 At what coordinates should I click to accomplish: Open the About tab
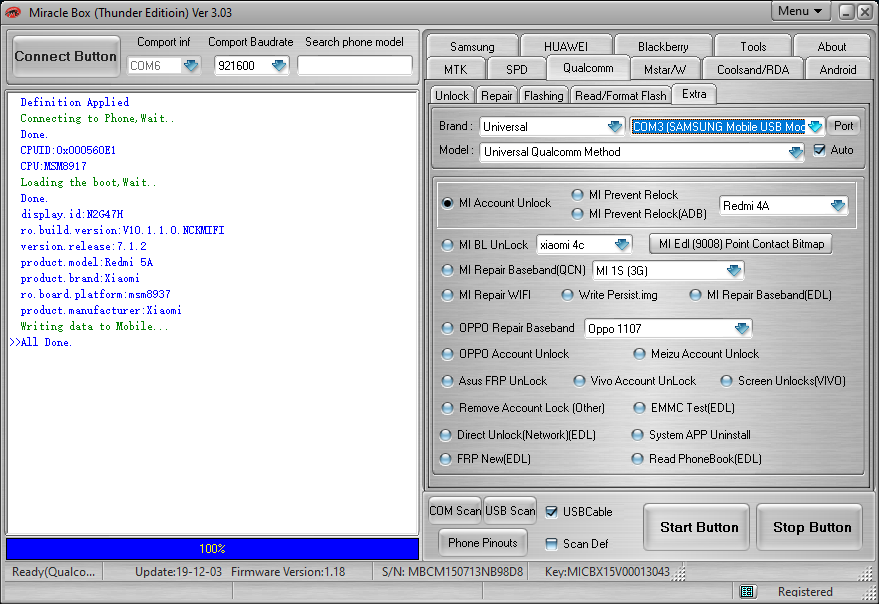pyautogui.click(x=831, y=46)
